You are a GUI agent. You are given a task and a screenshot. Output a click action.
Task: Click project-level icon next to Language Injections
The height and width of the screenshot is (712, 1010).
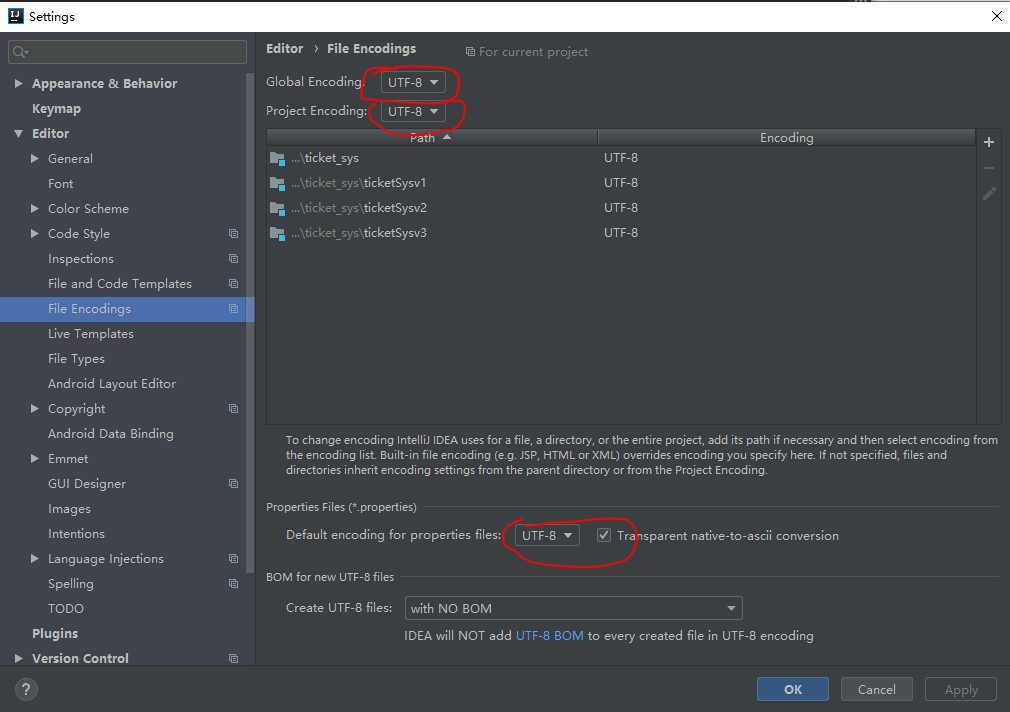click(x=233, y=559)
